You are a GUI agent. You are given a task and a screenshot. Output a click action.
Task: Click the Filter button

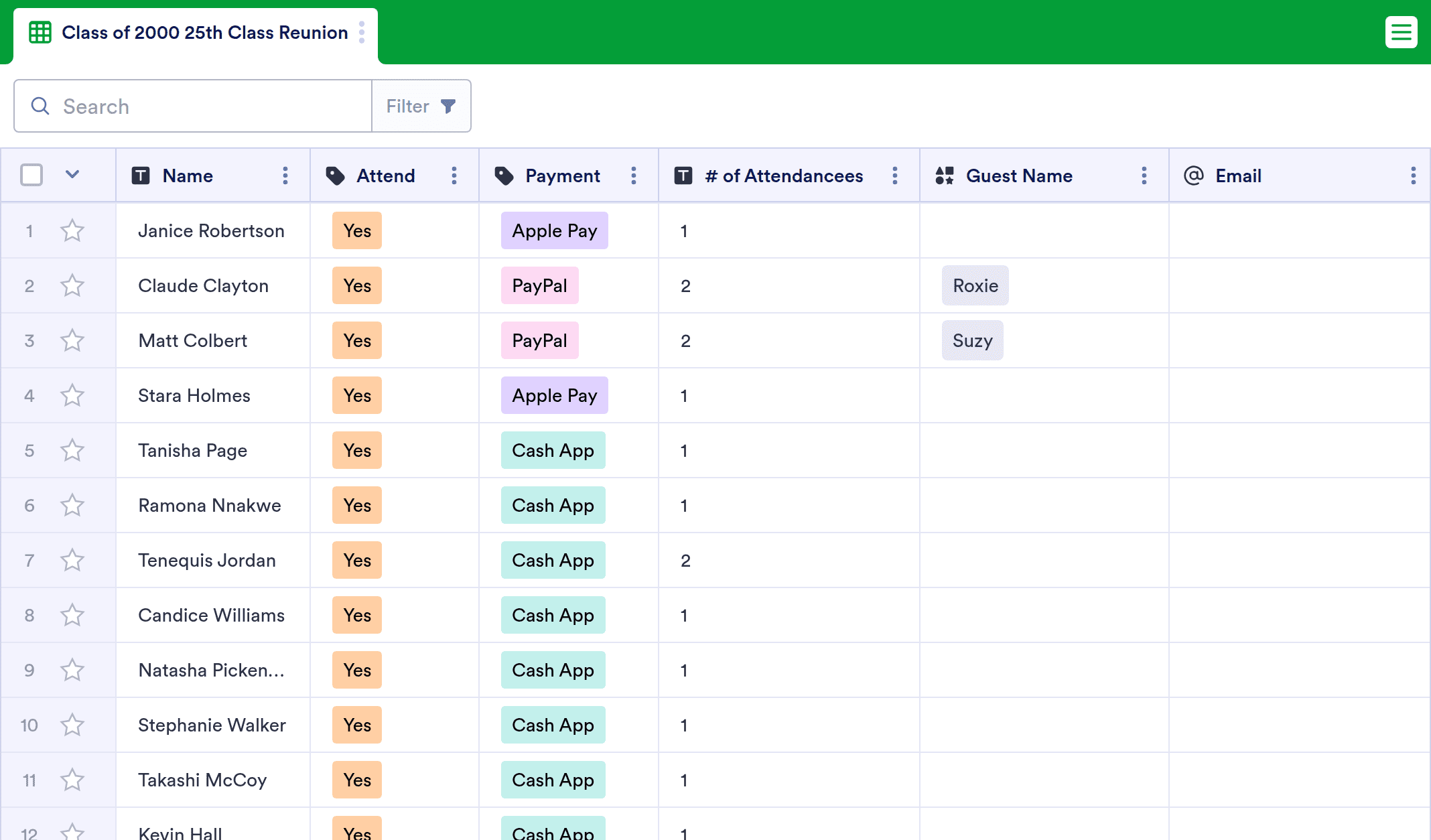(421, 106)
